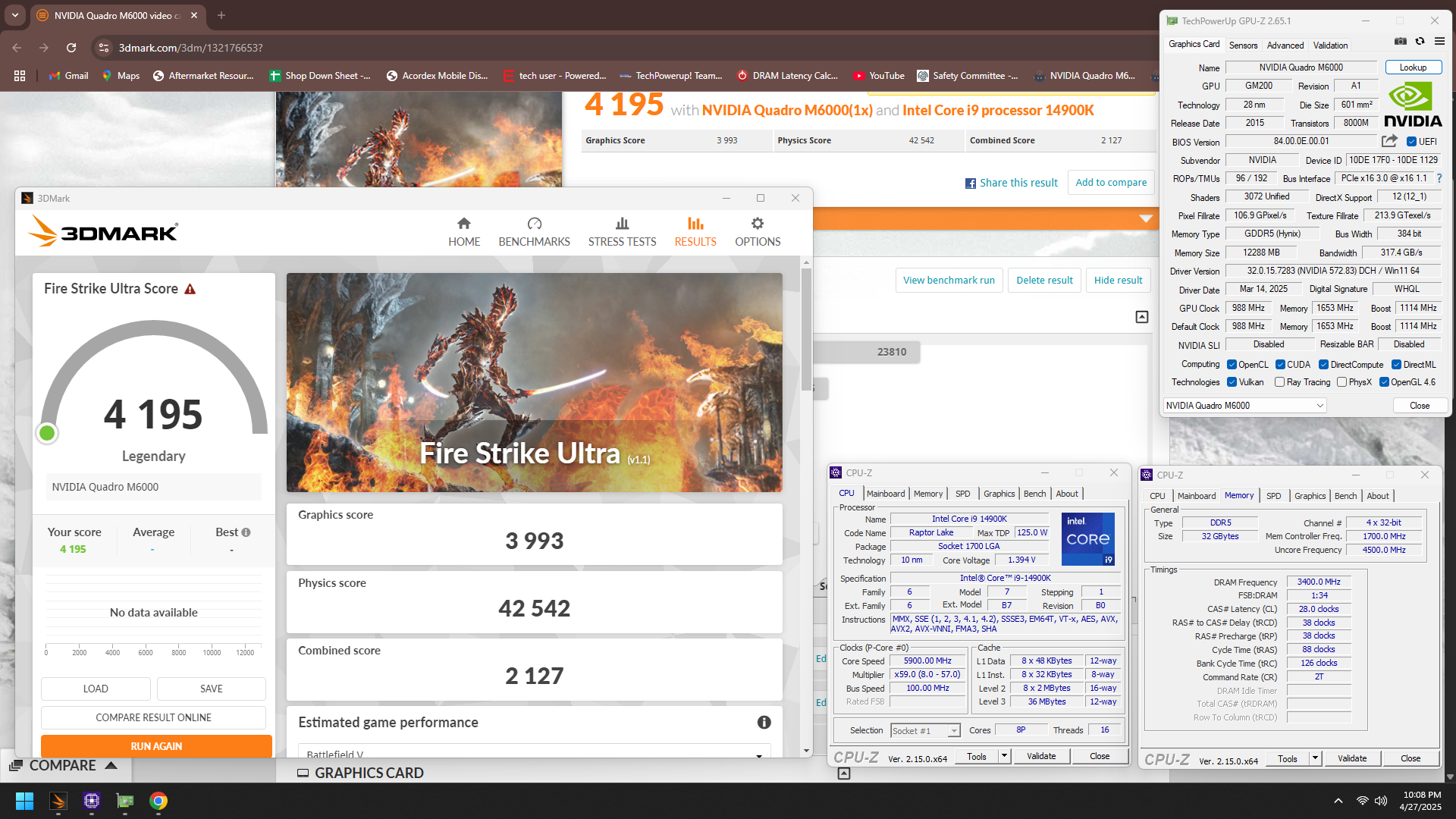Click the info icon next to Best score
This screenshot has height=819, width=1456.
pyautogui.click(x=246, y=532)
